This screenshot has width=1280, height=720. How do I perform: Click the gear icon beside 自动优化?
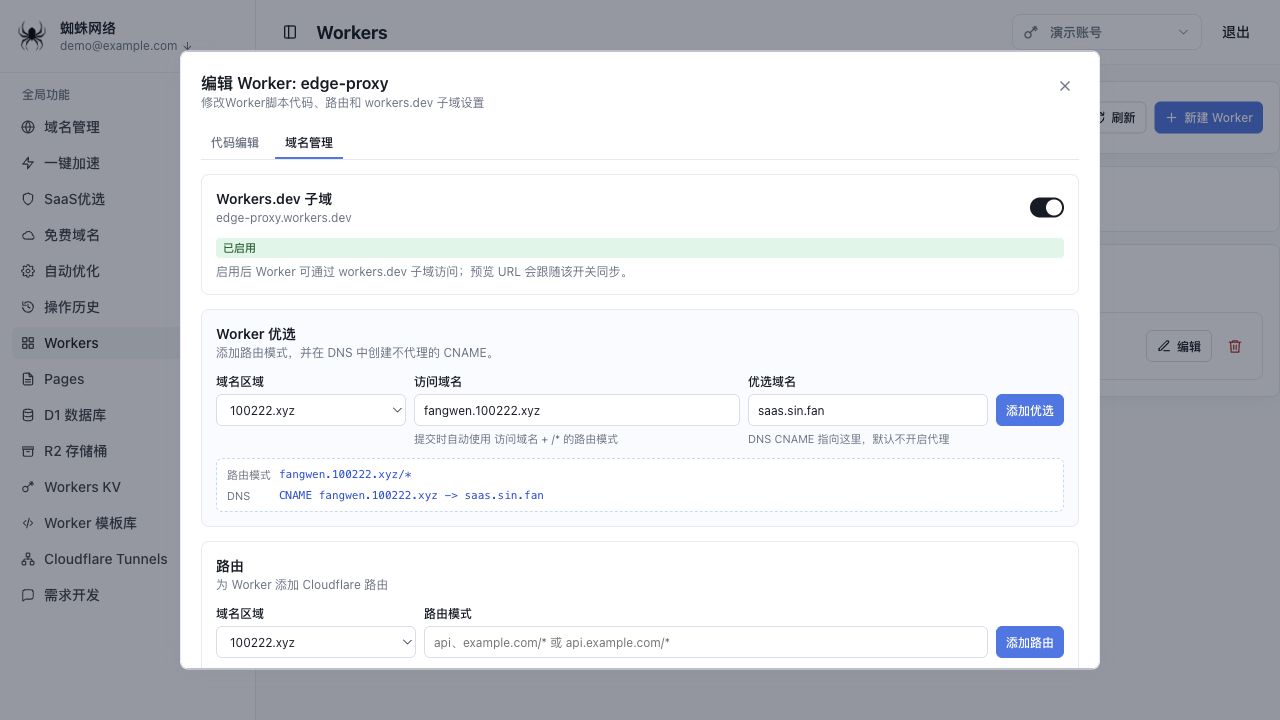(x=28, y=271)
